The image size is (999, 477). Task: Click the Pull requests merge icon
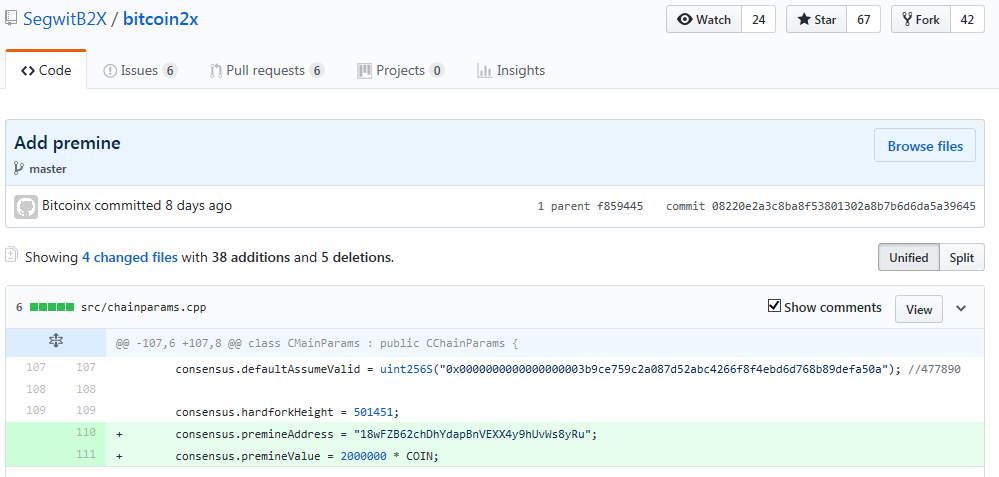[216, 71]
